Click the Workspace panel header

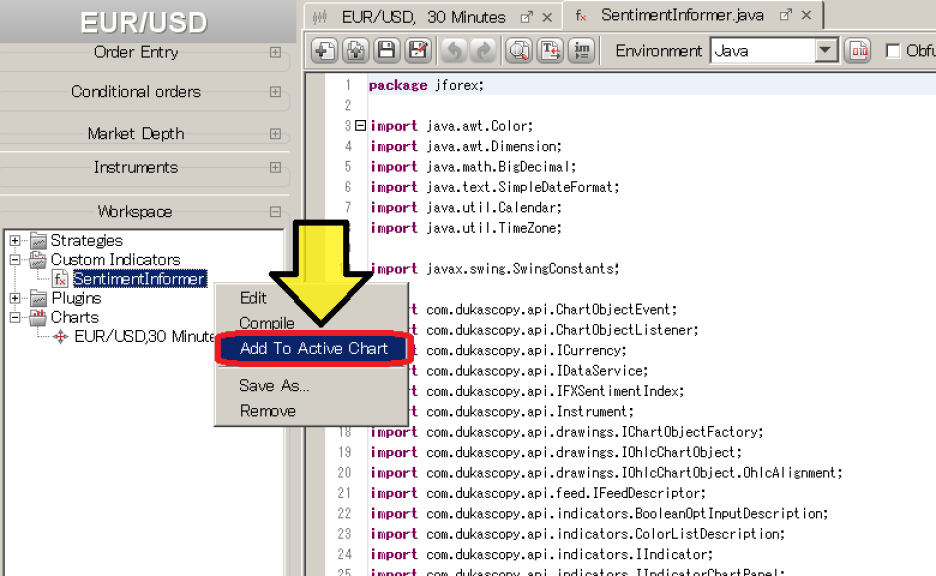[x=136, y=211]
